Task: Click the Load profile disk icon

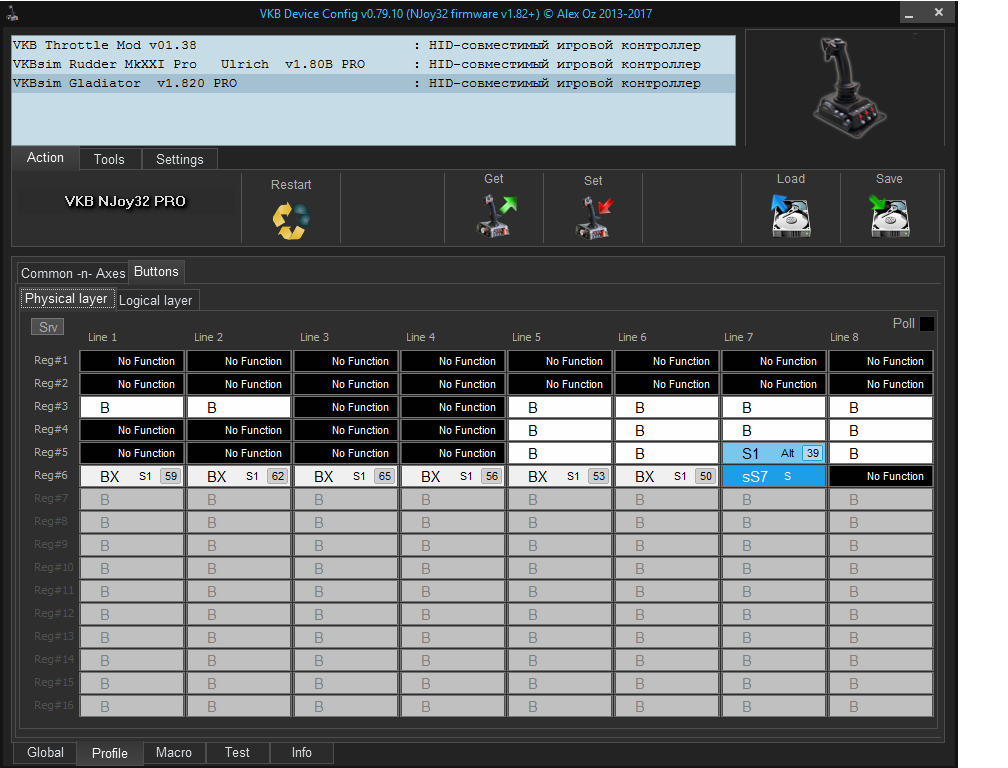Action: point(790,215)
